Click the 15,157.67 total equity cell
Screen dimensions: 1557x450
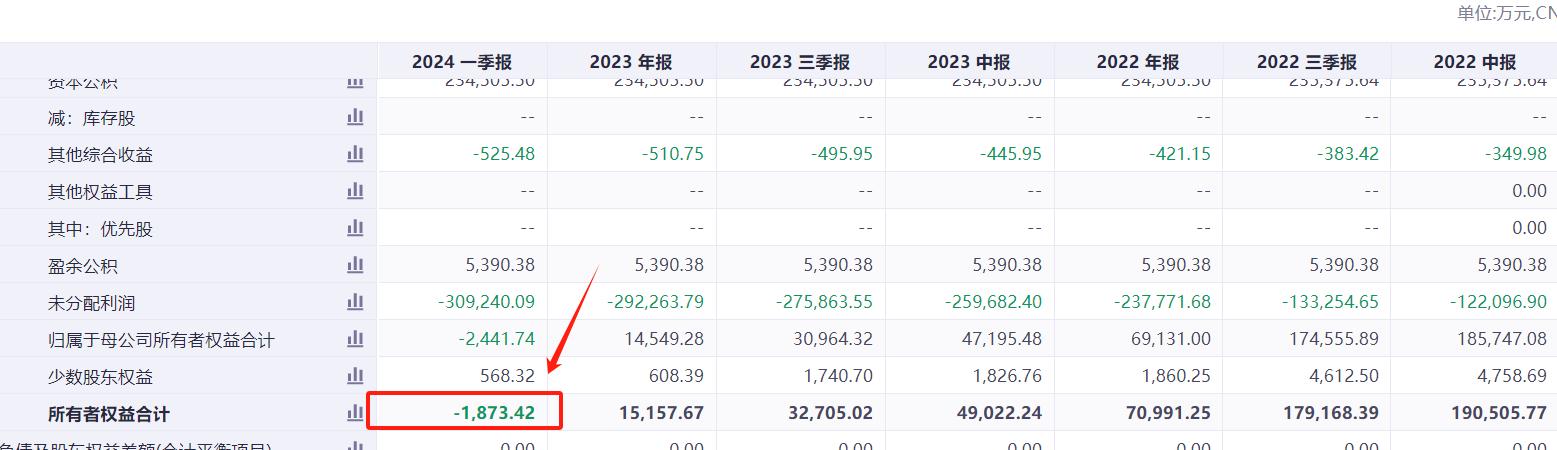coord(661,414)
